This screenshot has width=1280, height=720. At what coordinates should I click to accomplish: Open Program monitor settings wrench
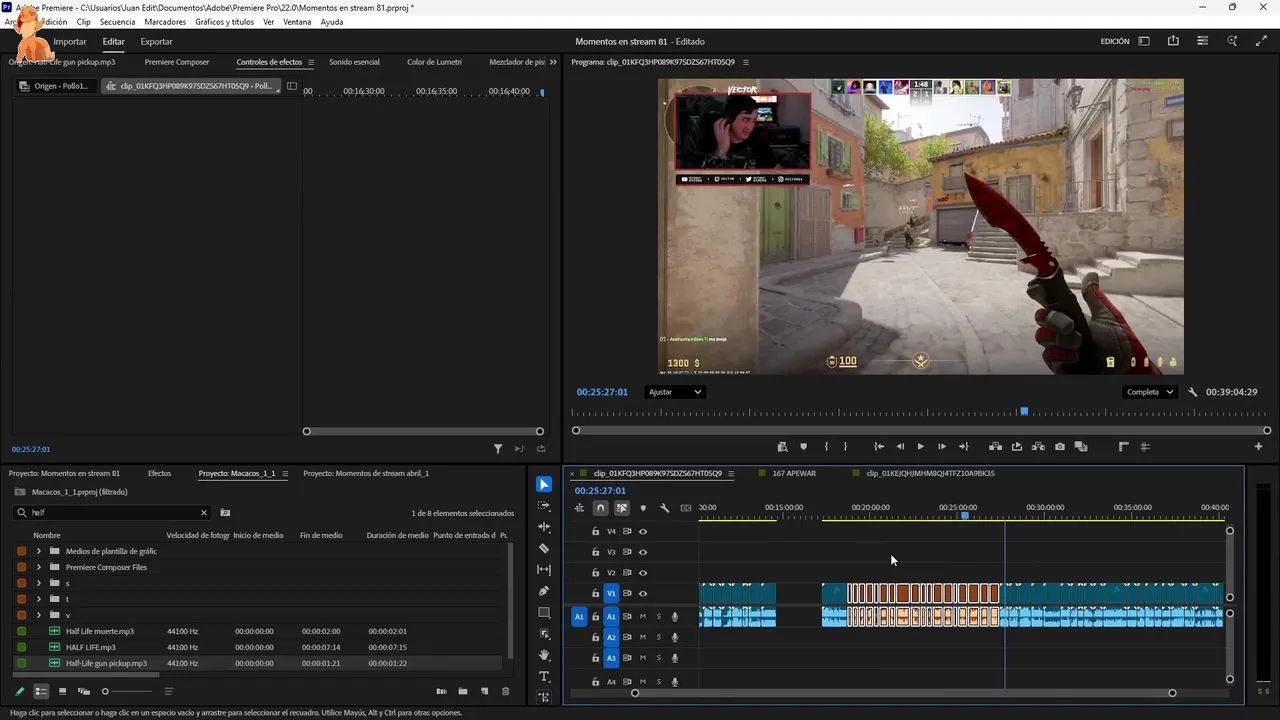(x=1192, y=392)
